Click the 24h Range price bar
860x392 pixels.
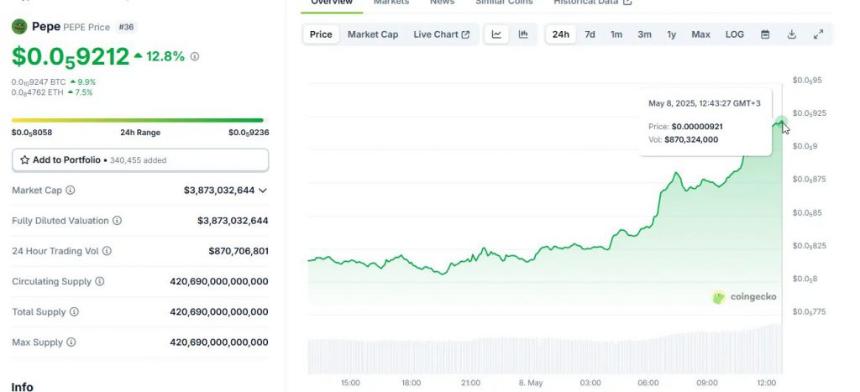pos(138,120)
